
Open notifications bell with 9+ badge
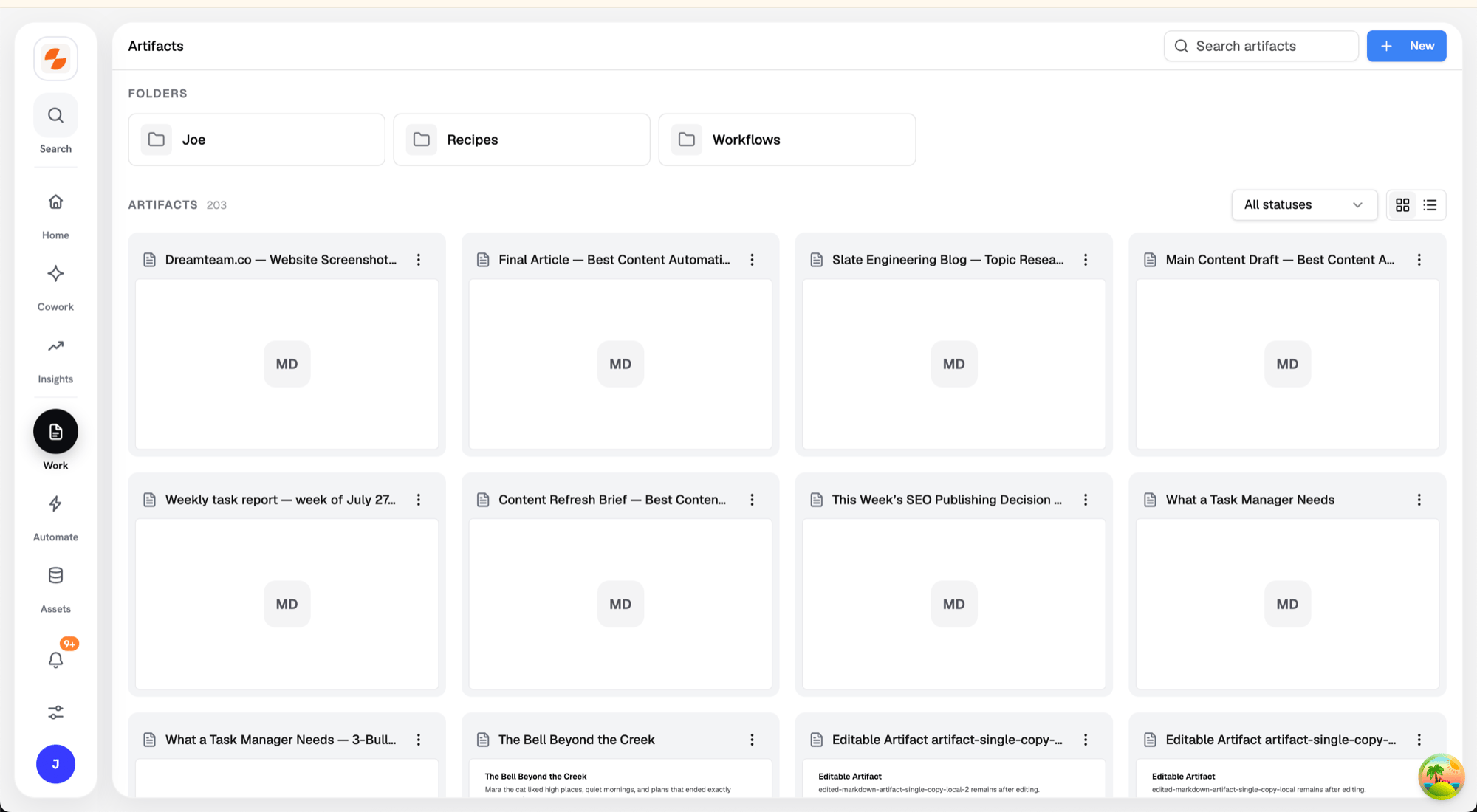click(55, 659)
